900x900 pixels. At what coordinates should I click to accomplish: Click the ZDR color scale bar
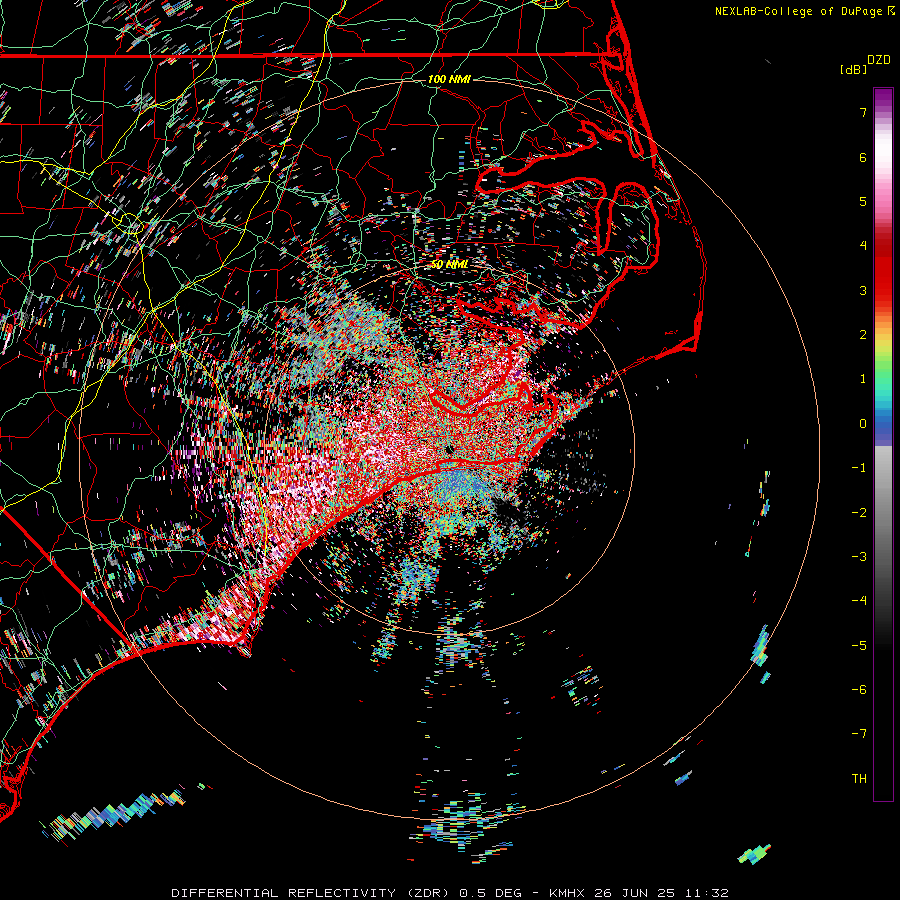coord(883,444)
